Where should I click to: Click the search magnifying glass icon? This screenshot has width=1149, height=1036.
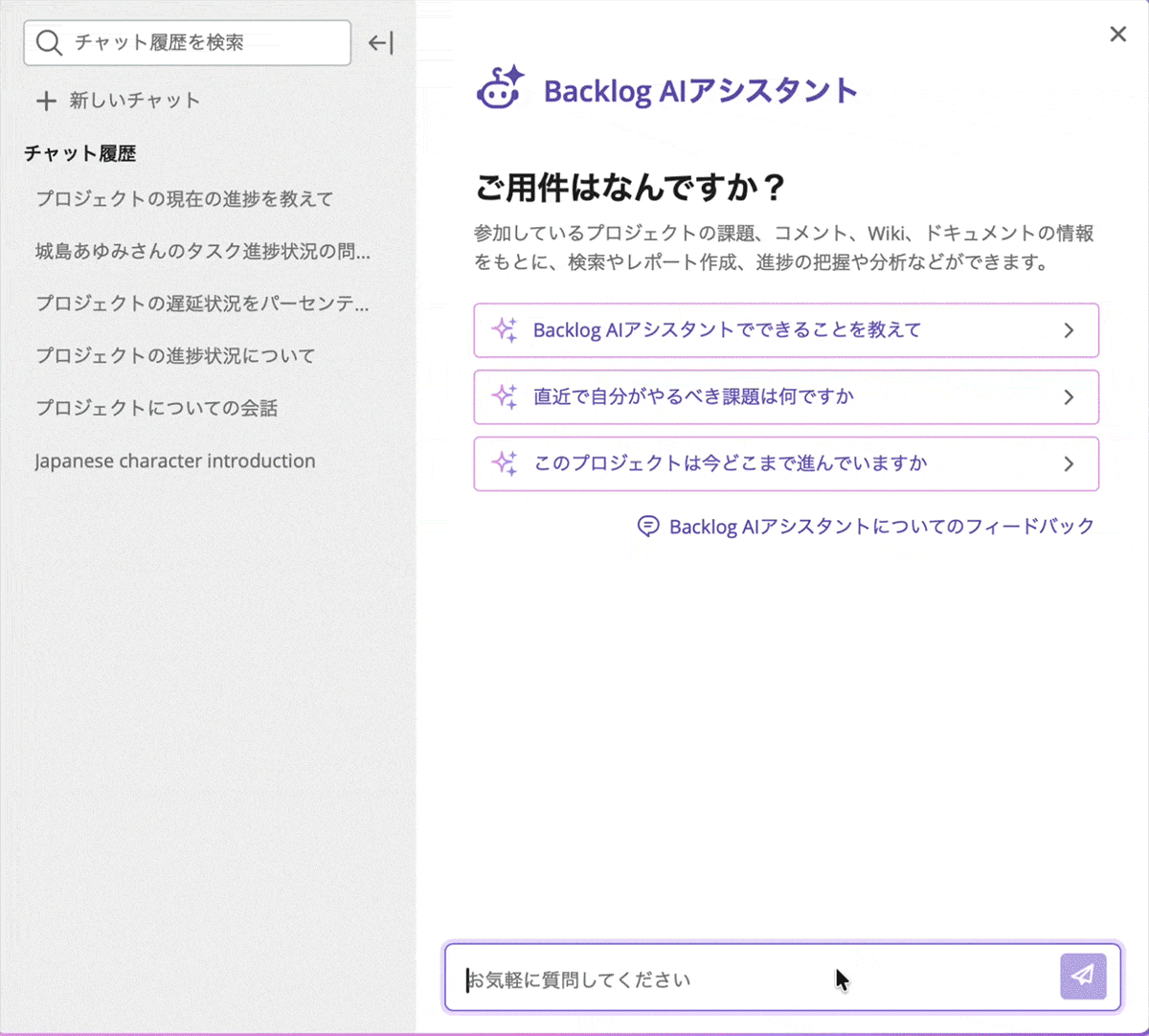pos(48,42)
